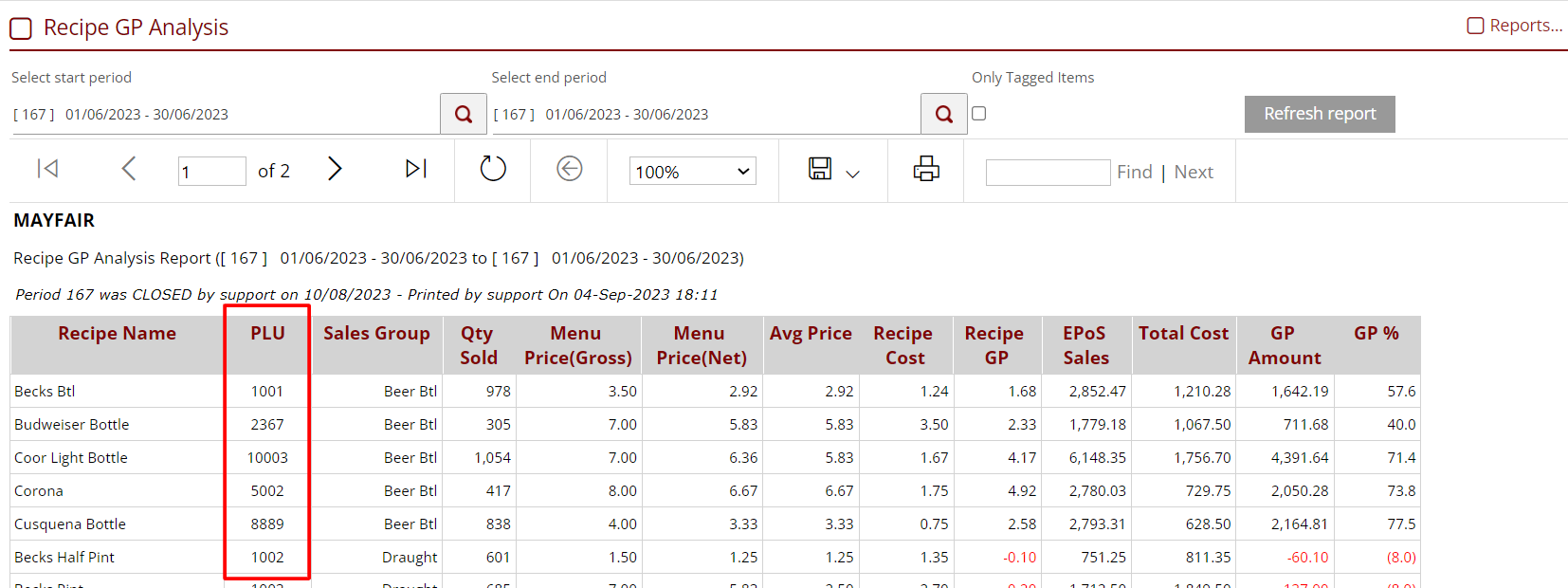The image size is (1568, 588).
Task: Enable the Only Tagged Items checkbox
Action: [979, 114]
